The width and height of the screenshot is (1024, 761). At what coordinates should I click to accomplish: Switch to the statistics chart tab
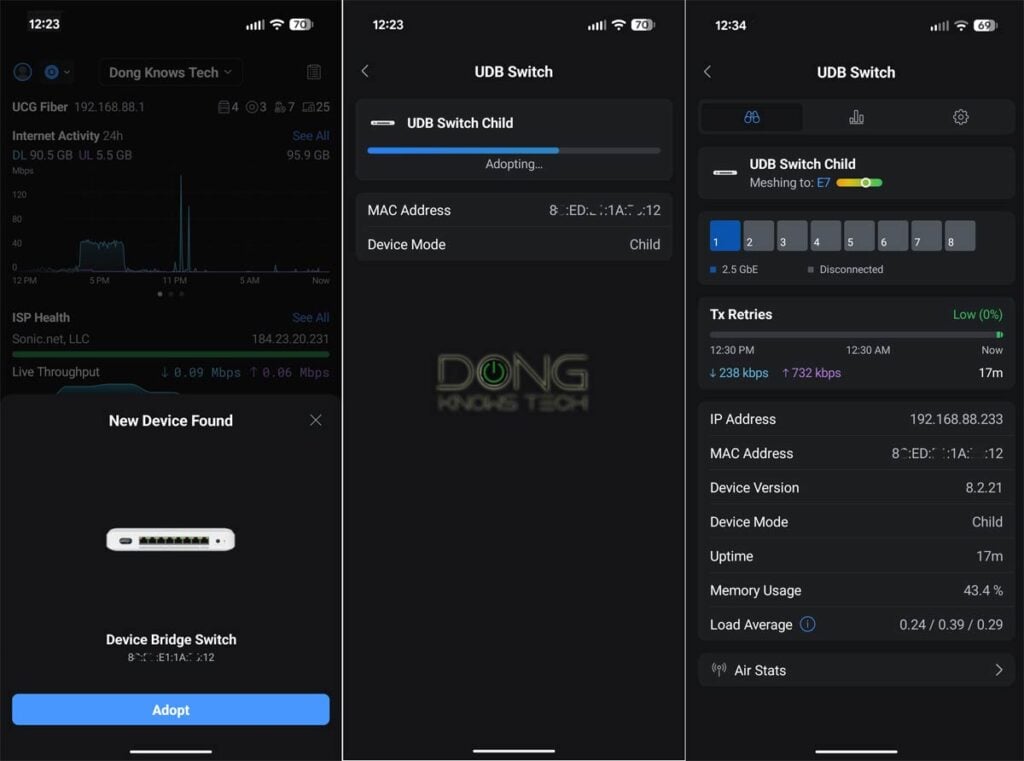[x=856, y=117]
